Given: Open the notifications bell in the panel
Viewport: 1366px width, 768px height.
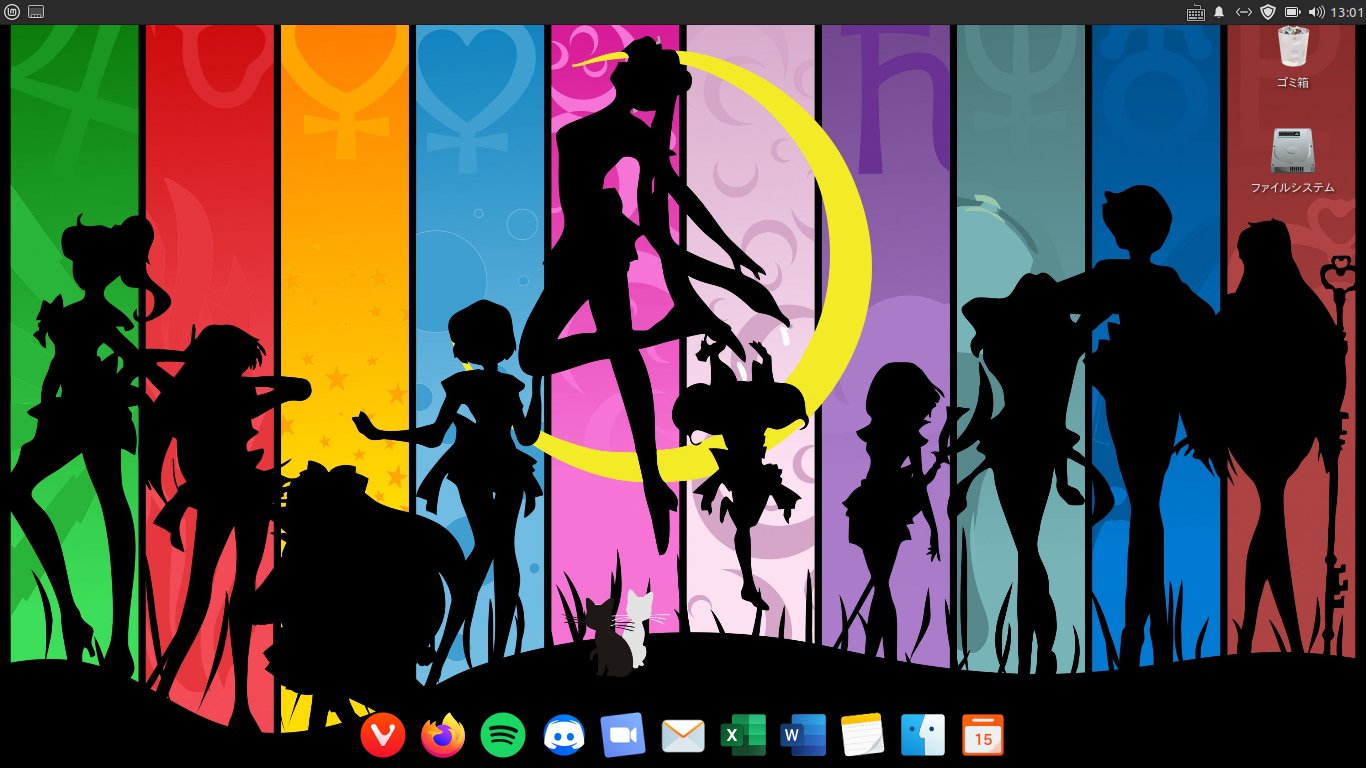Looking at the screenshot, I should (x=1219, y=12).
